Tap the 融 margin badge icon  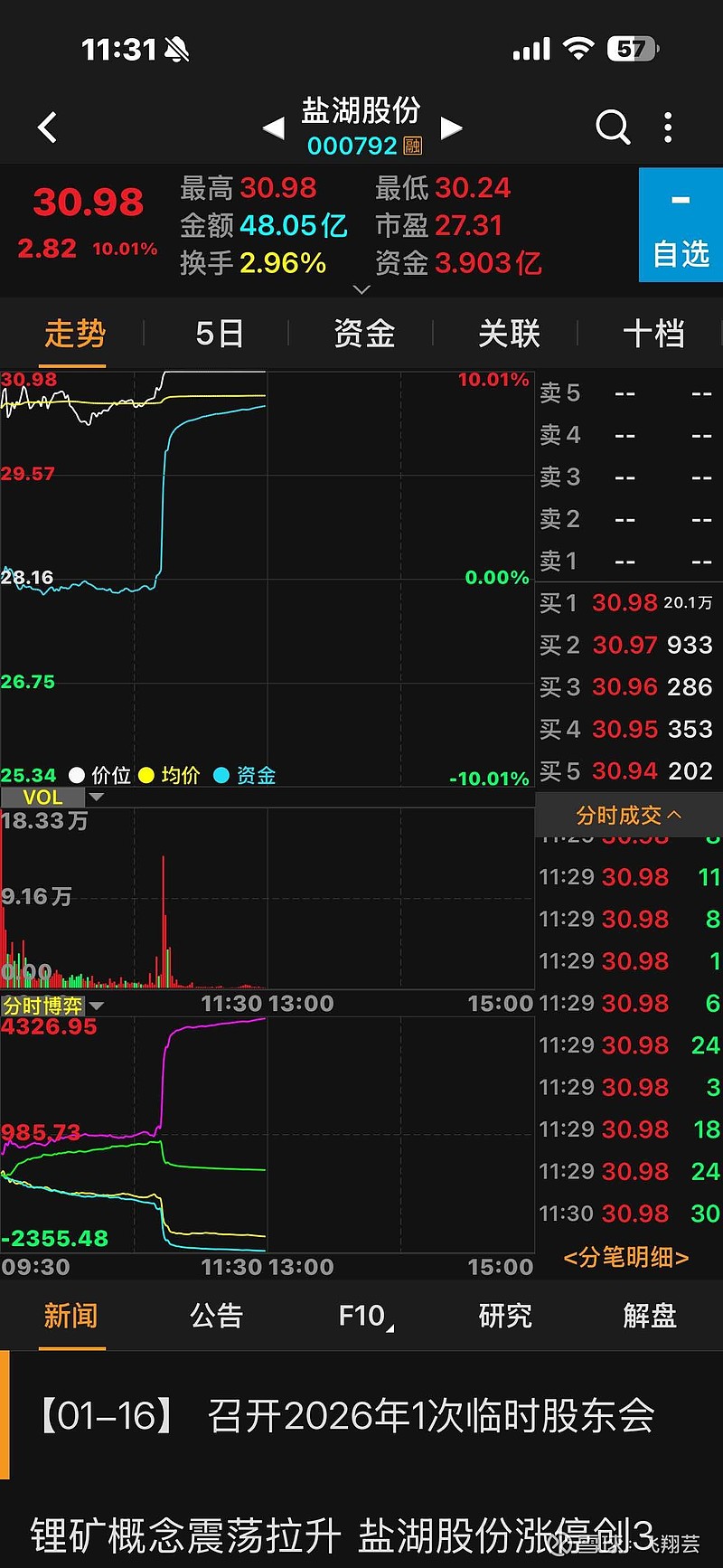413,146
